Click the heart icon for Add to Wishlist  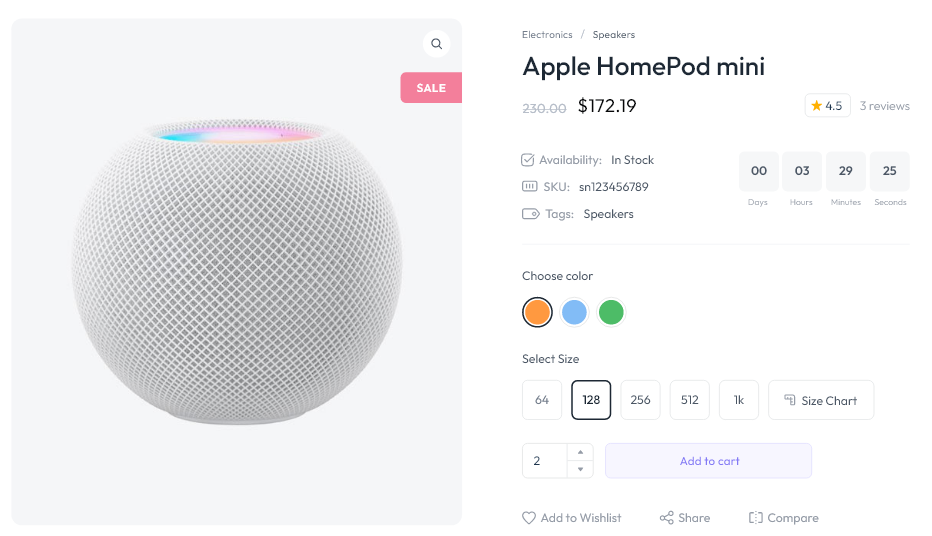tap(529, 518)
